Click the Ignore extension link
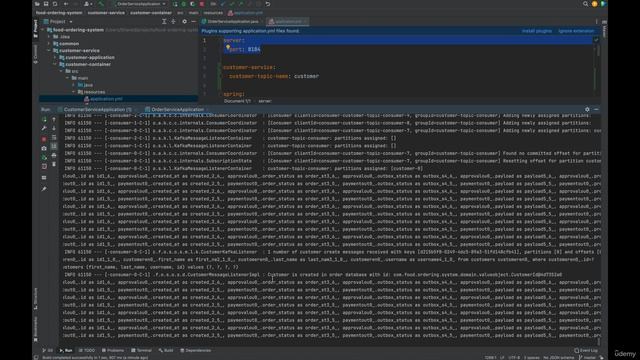640x360 pixels. 576,31
